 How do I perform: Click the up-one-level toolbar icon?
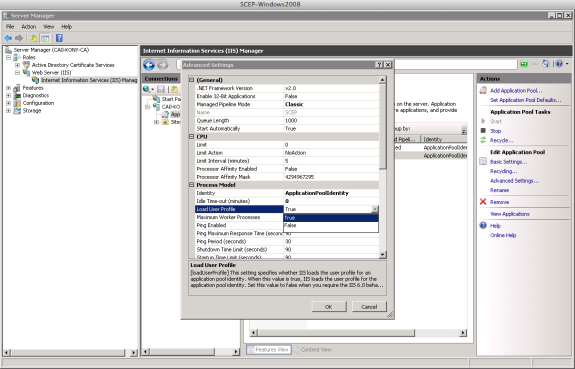pyautogui.click(x=33, y=38)
